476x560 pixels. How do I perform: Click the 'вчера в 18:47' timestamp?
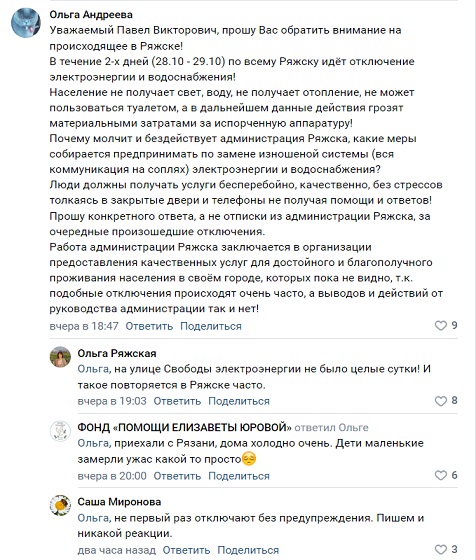(84, 326)
